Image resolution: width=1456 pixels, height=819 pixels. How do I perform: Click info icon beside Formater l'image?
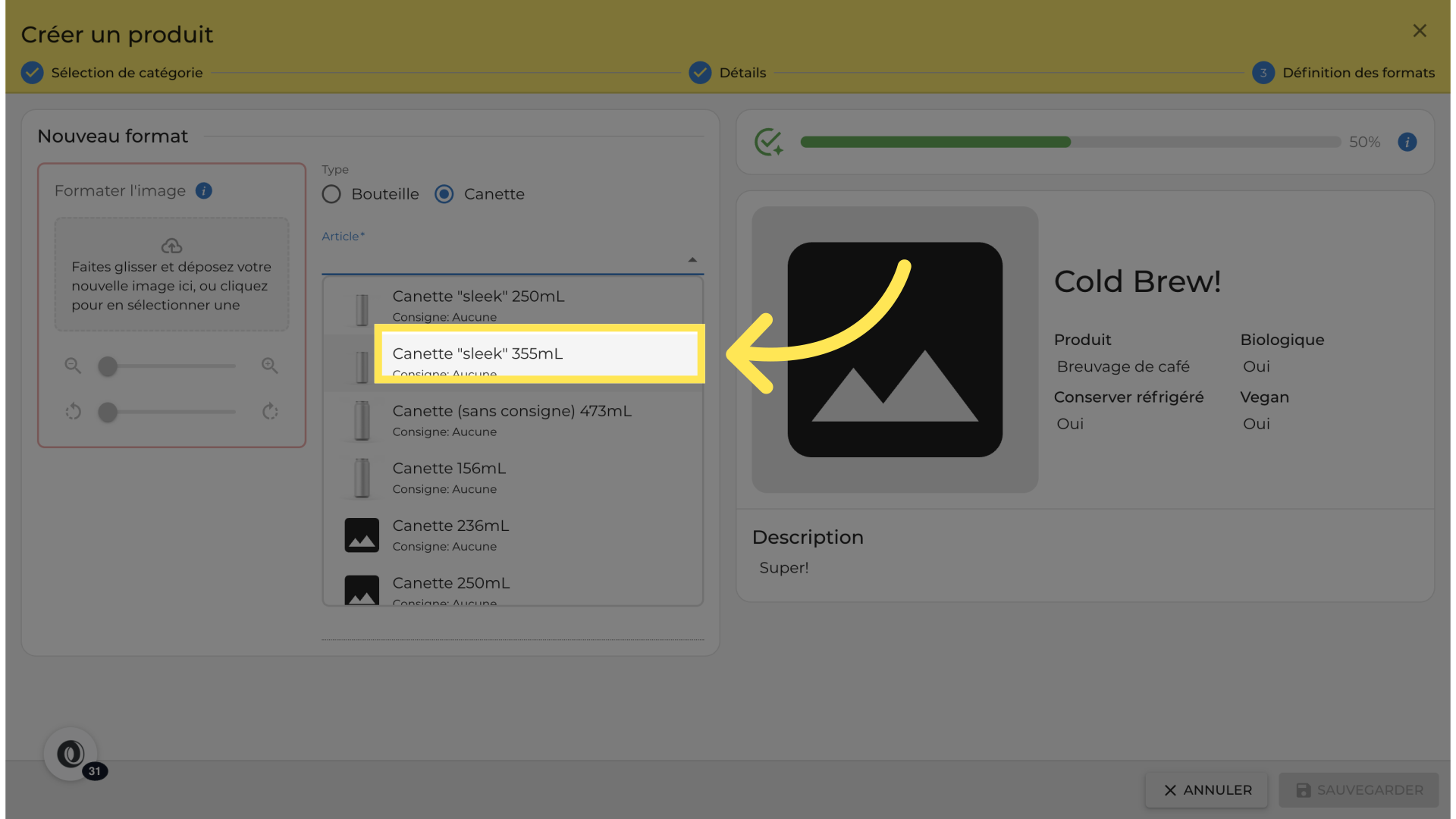203,191
